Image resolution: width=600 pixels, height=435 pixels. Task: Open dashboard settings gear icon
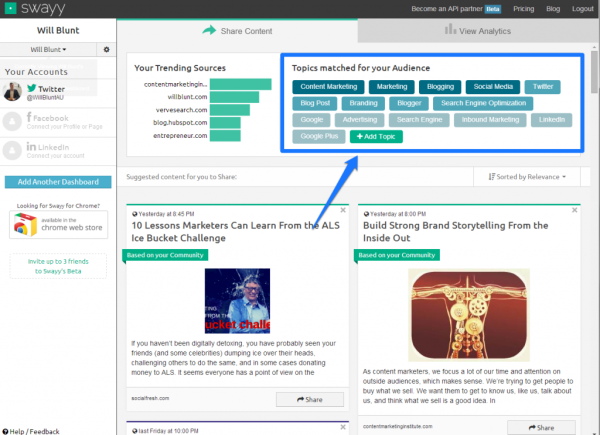(106, 49)
